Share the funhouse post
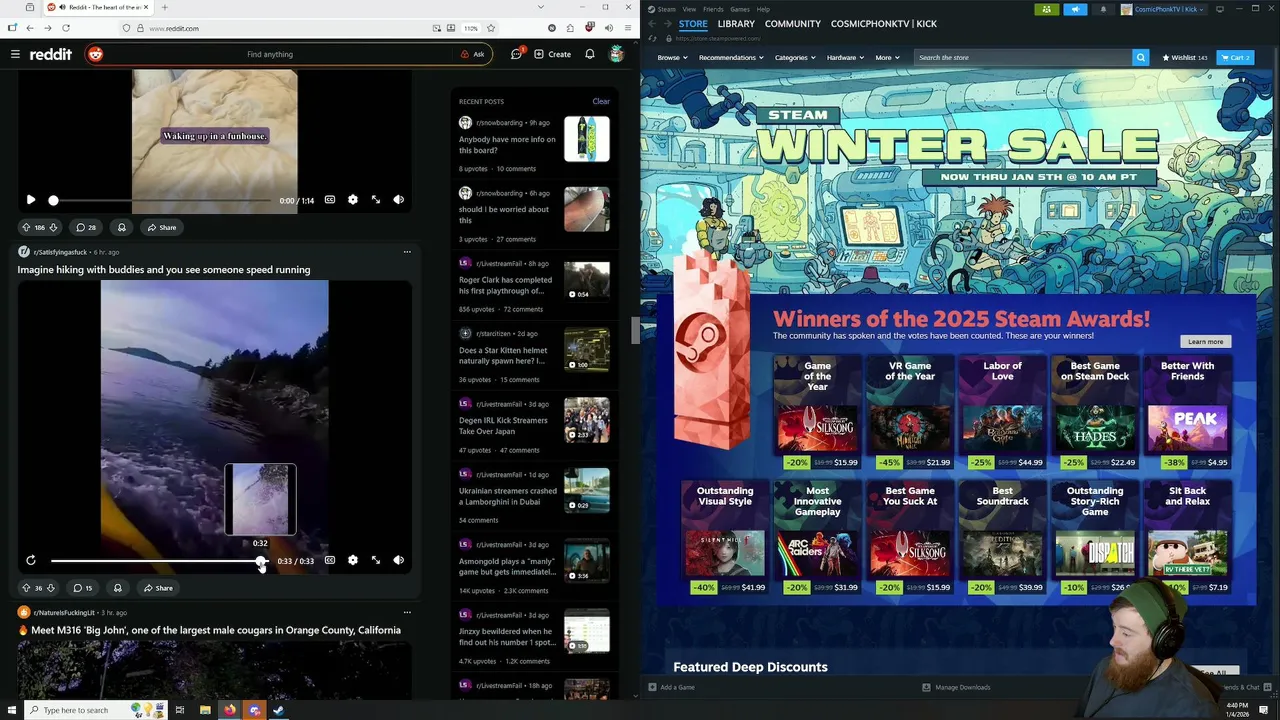Viewport: 1280px width, 720px height. point(161,227)
